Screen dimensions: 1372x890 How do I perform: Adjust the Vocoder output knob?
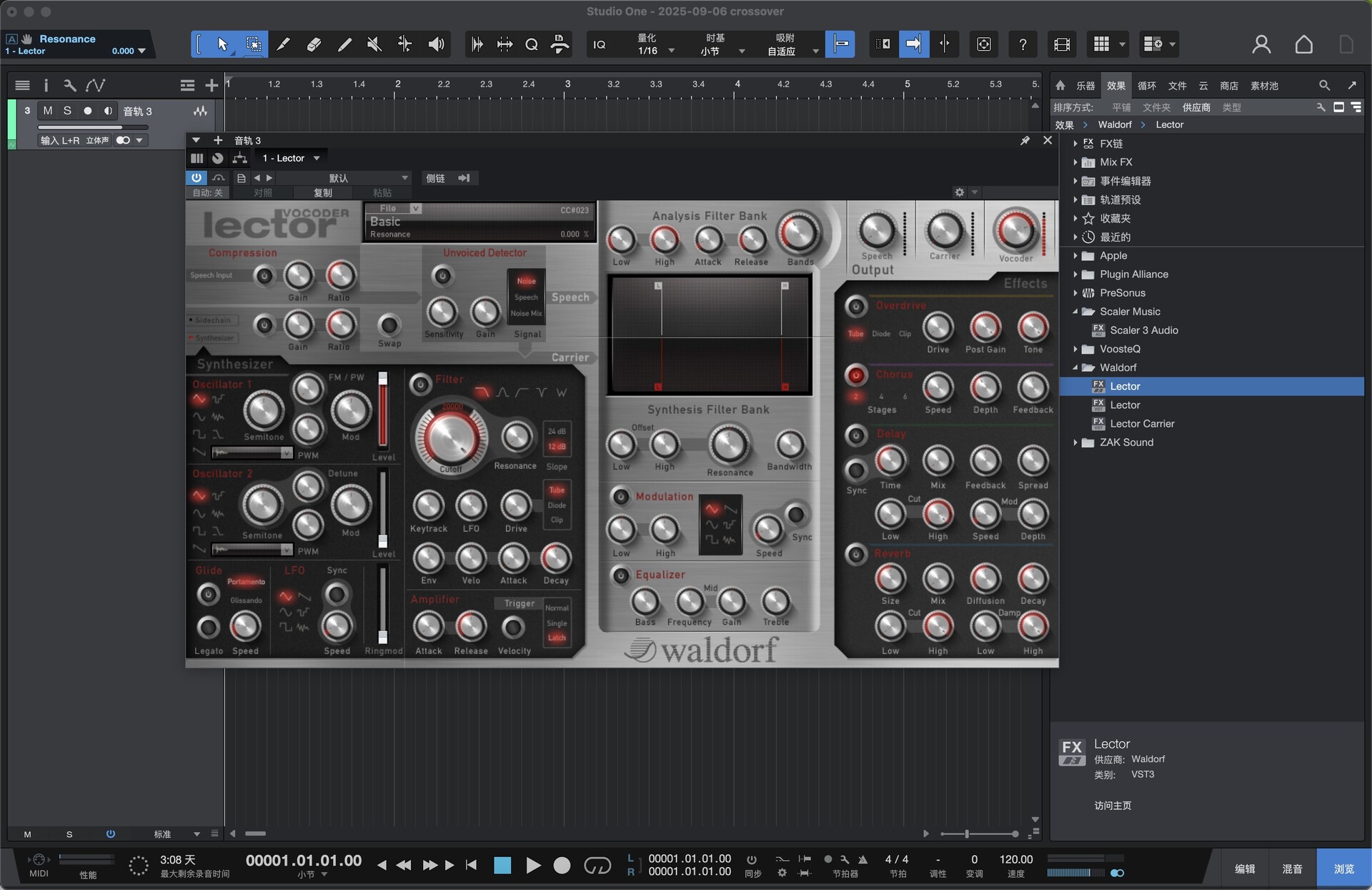click(1015, 231)
